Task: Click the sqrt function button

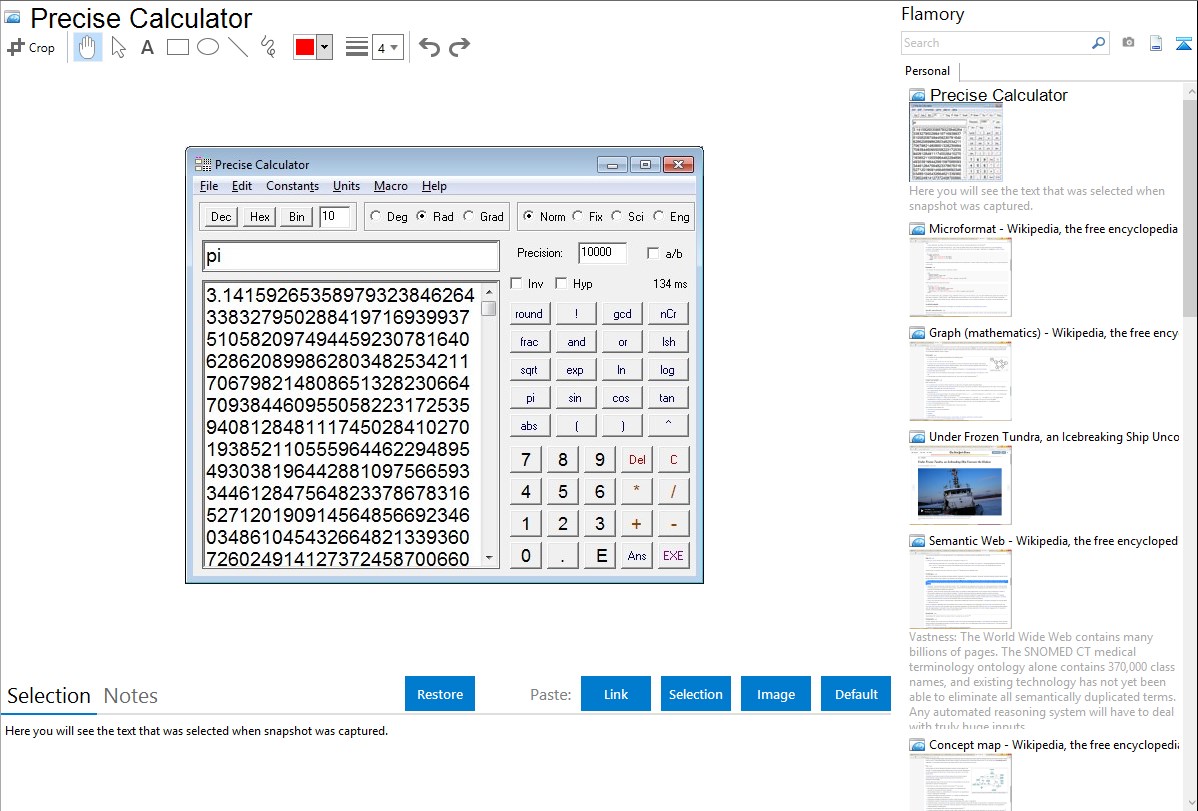Action: (529, 370)
